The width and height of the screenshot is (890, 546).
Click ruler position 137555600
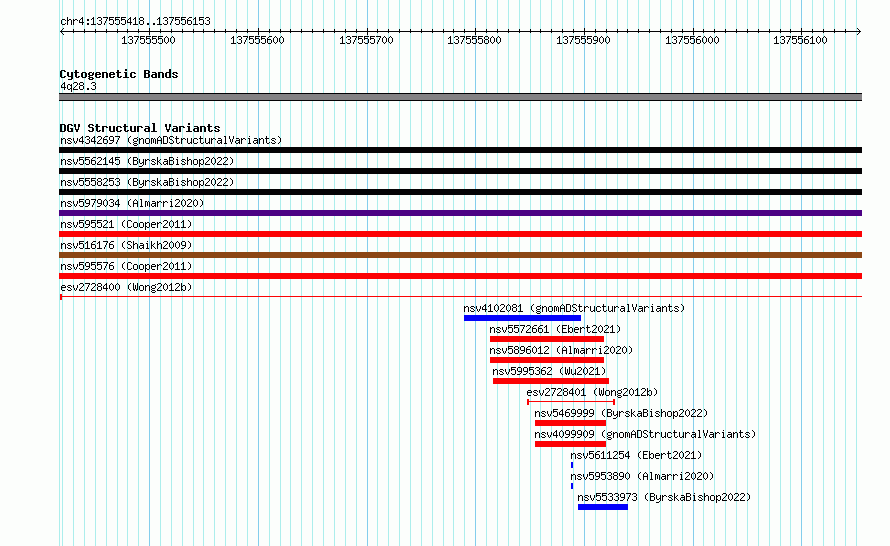tap(257, 40)
